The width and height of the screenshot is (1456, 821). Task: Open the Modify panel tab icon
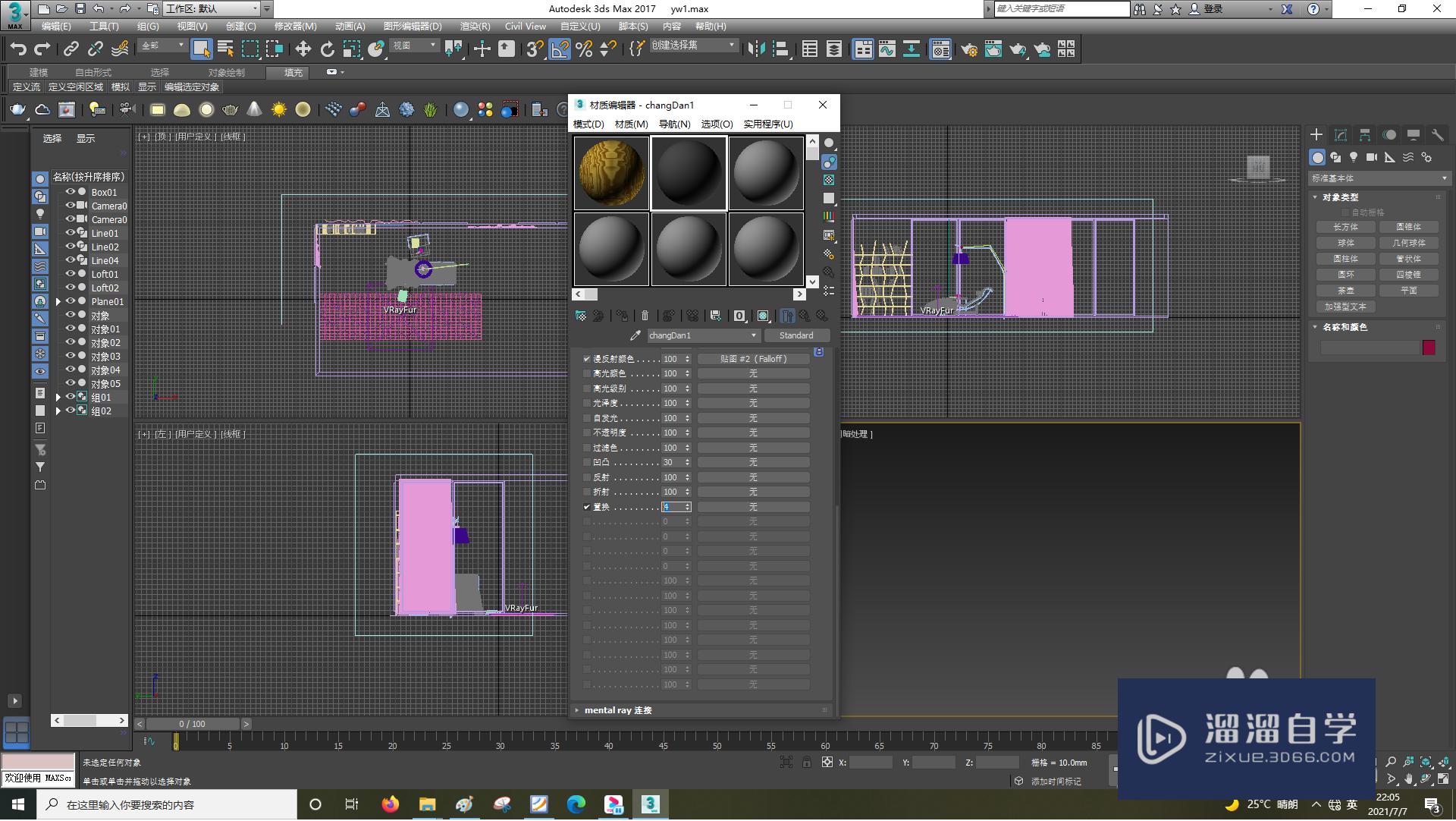(x=1341, y=134)
